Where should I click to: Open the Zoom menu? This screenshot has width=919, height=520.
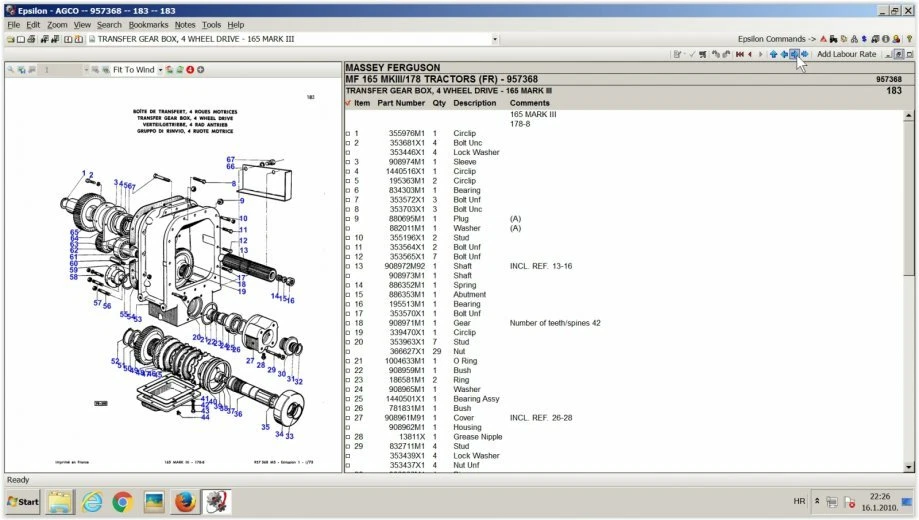[x=57, y=25]
